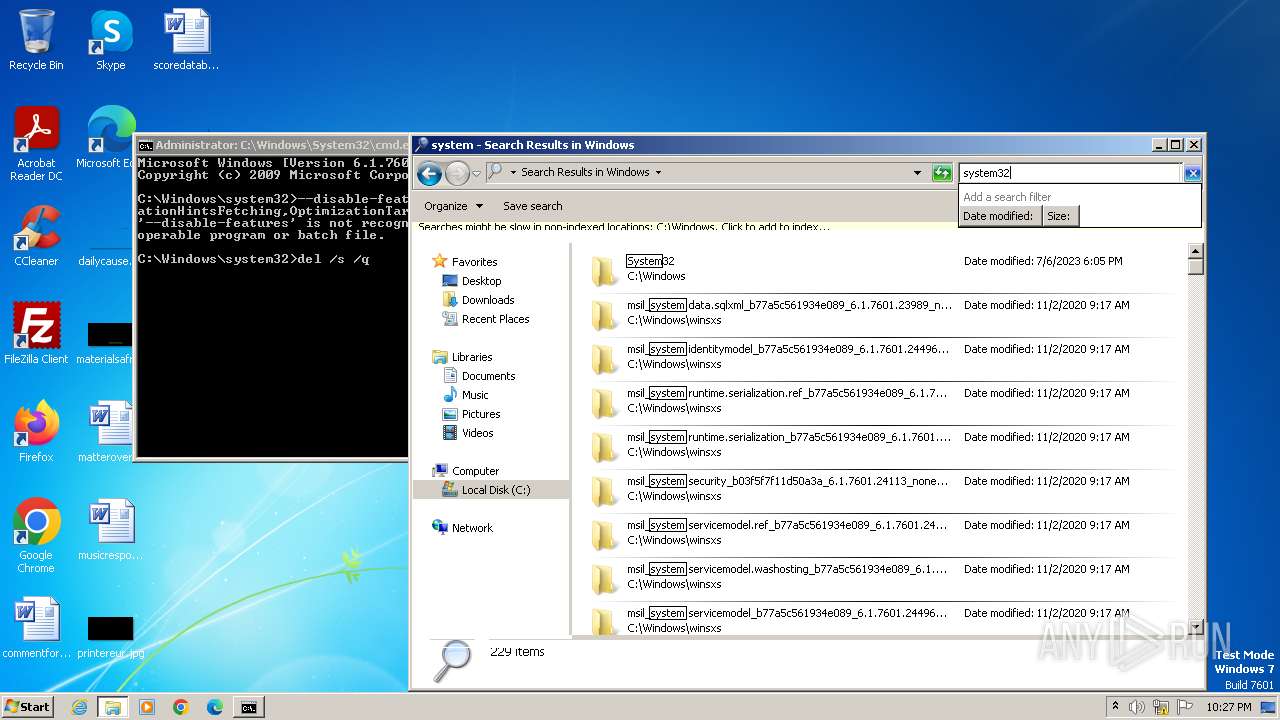Select the msil_system.security folder icon
Screen dimensions: 1280x720
(604, 490)
